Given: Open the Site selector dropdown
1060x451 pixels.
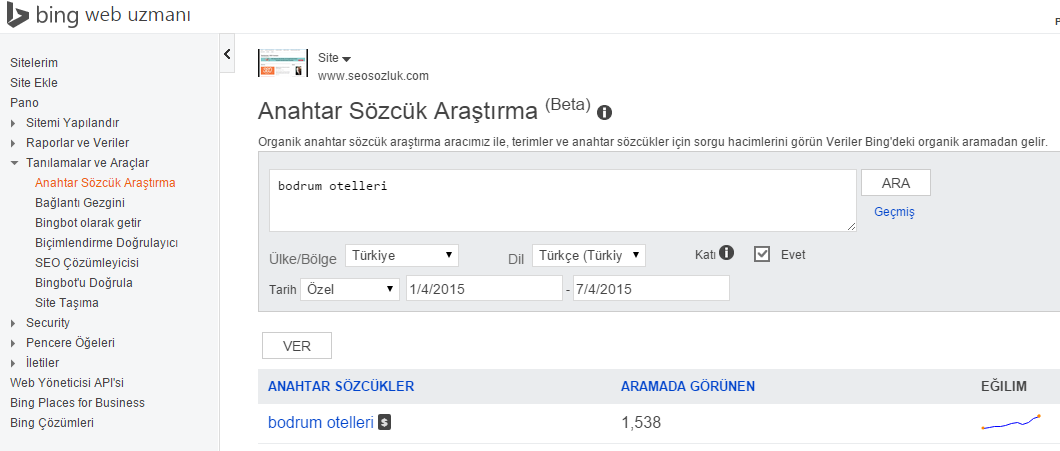Looking at the screenshot, I should point(335,58).
